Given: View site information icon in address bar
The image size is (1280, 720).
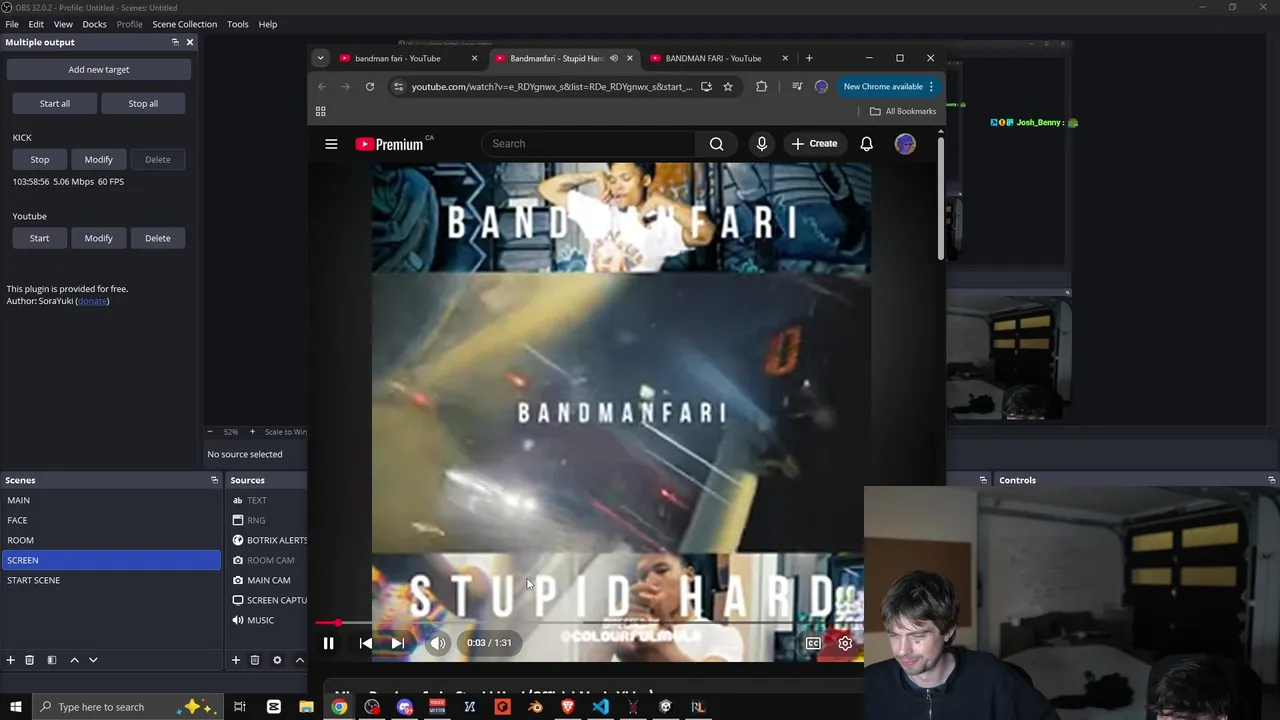Looking at the screenshot, I should coord(398,87).
